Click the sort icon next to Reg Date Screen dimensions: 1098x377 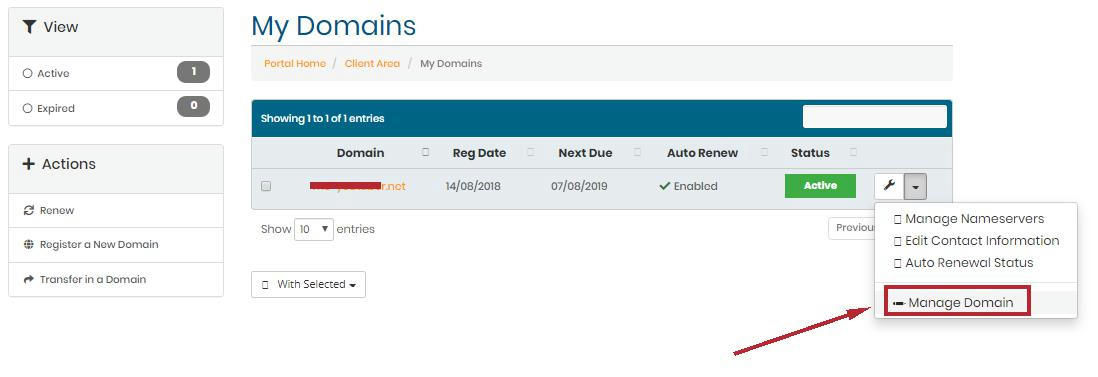(x=530, y=152)
